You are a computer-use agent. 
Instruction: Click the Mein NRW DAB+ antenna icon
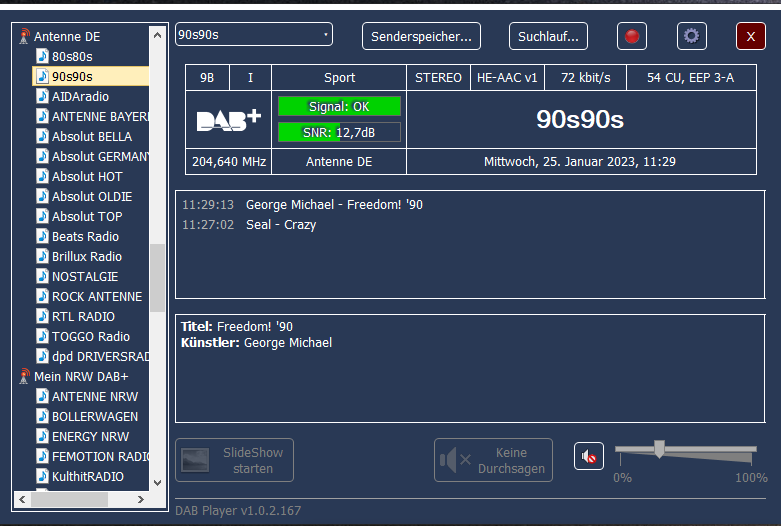[25, 376]
